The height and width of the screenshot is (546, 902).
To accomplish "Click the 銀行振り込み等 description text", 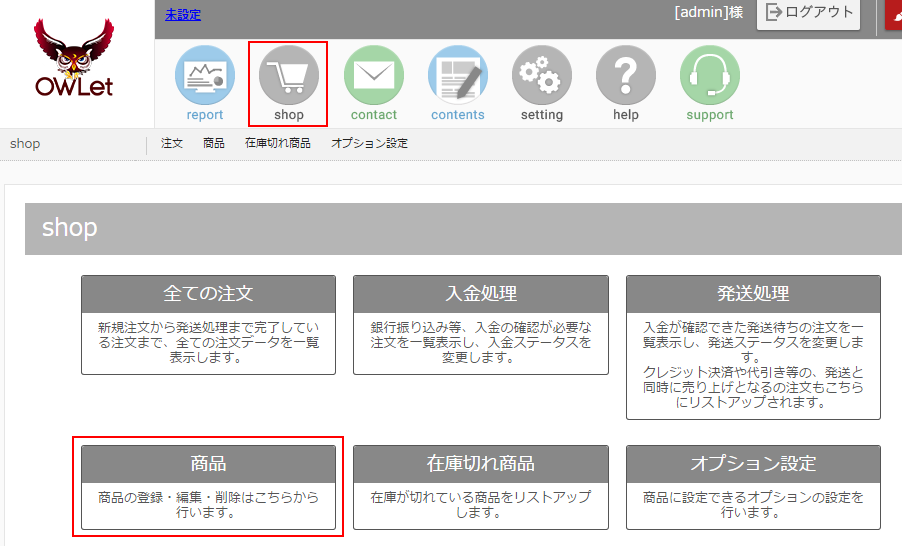I will point(481,342).
